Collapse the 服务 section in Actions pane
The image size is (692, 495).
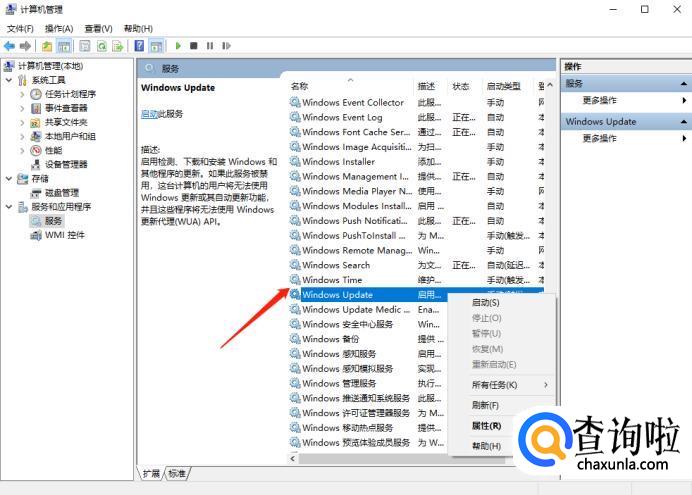pyautogui.click(x=684, y=84)
